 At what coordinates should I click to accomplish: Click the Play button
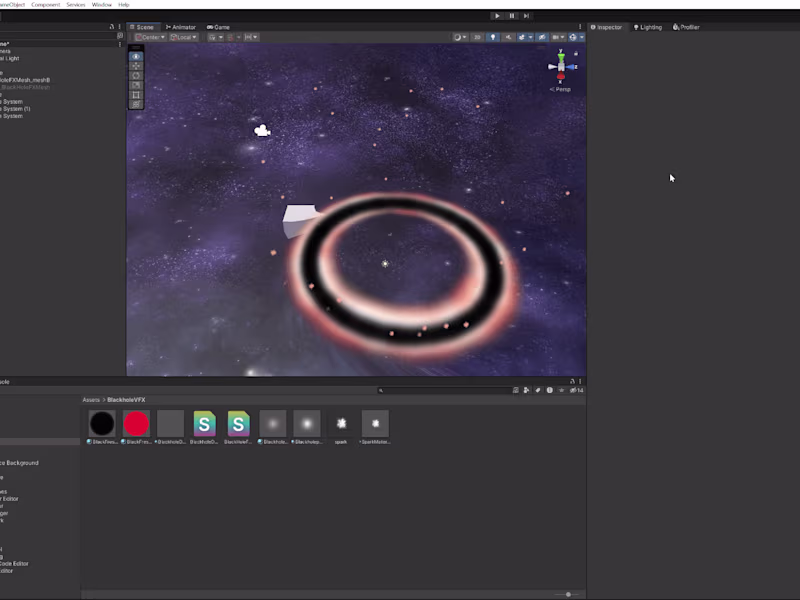[497, 15]
